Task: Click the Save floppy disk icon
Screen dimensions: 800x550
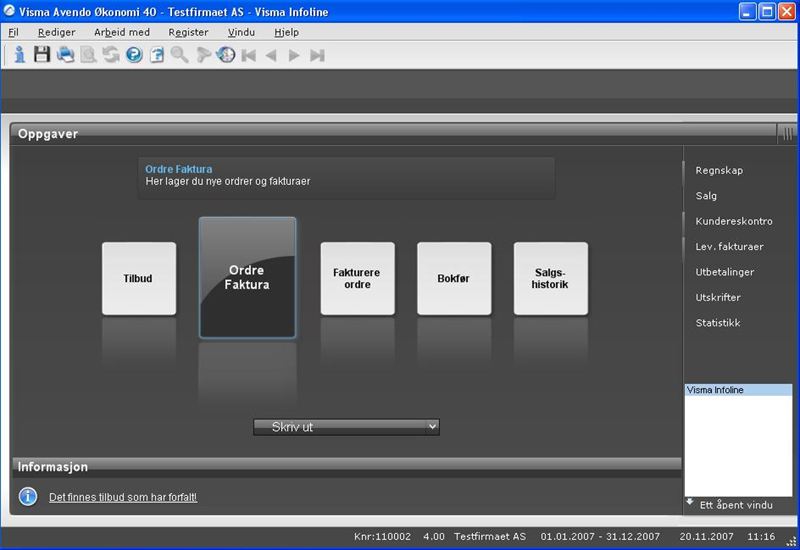Action: tap(42, 55)
